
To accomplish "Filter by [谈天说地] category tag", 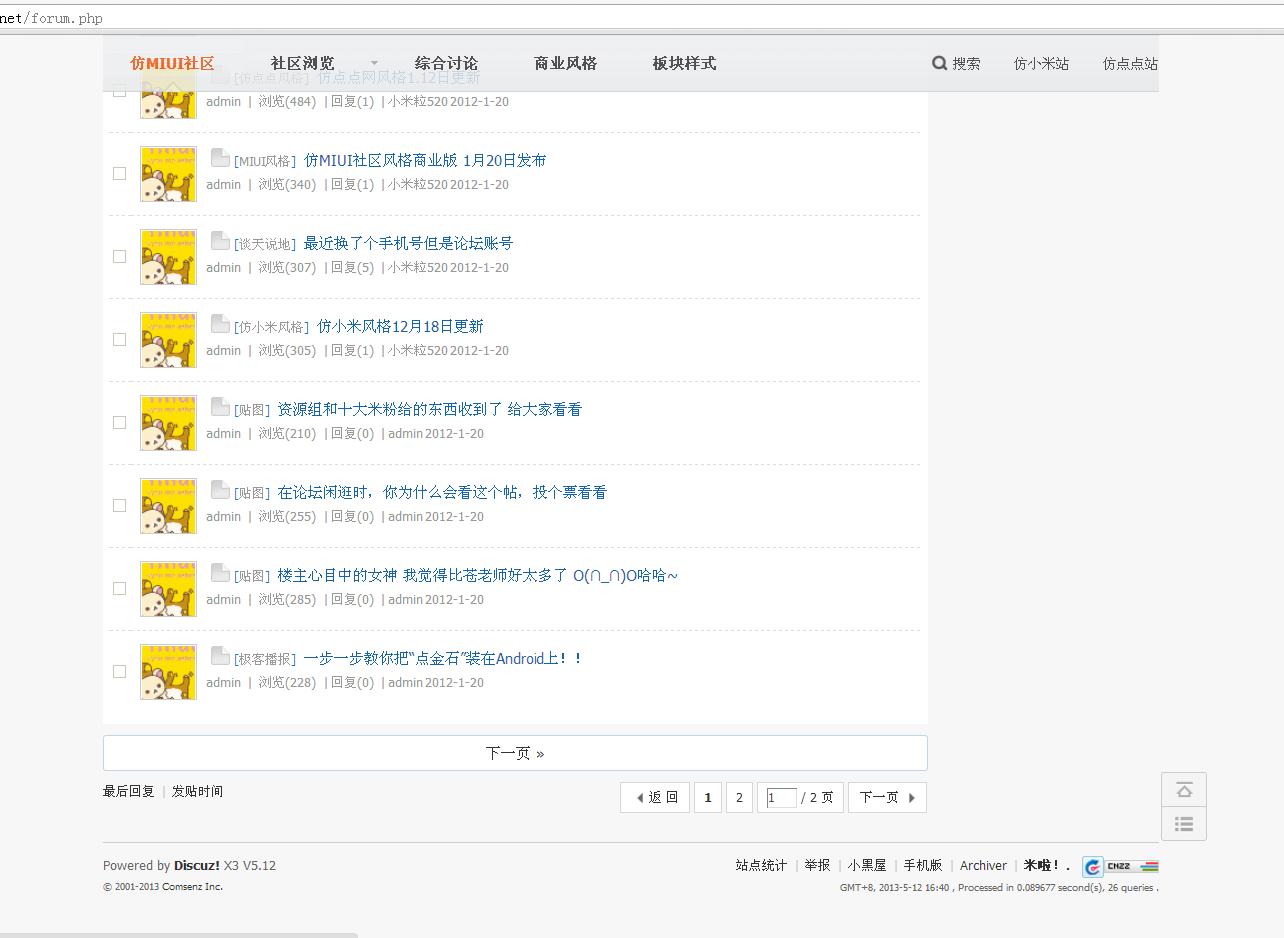I will pyautogui.click(x=265, y=244).
